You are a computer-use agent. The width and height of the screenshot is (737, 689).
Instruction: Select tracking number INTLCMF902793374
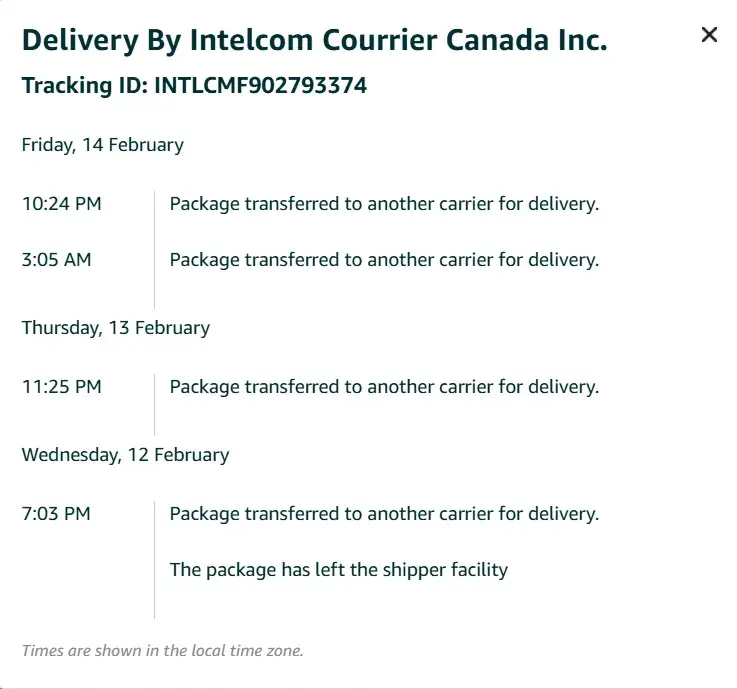[x=260, y=86]
